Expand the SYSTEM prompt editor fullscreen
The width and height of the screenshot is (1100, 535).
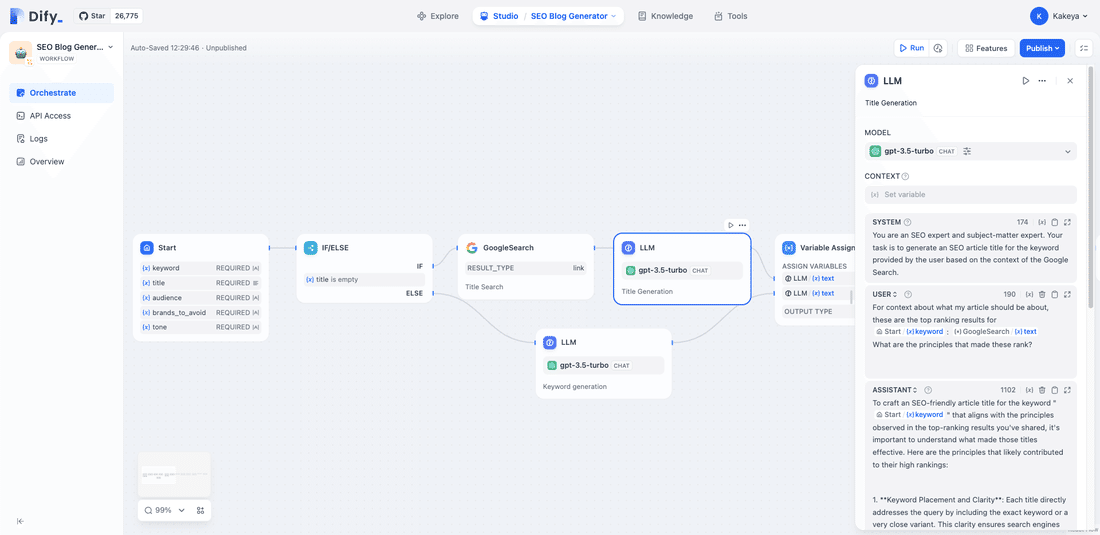click(x=1067, y=222)
